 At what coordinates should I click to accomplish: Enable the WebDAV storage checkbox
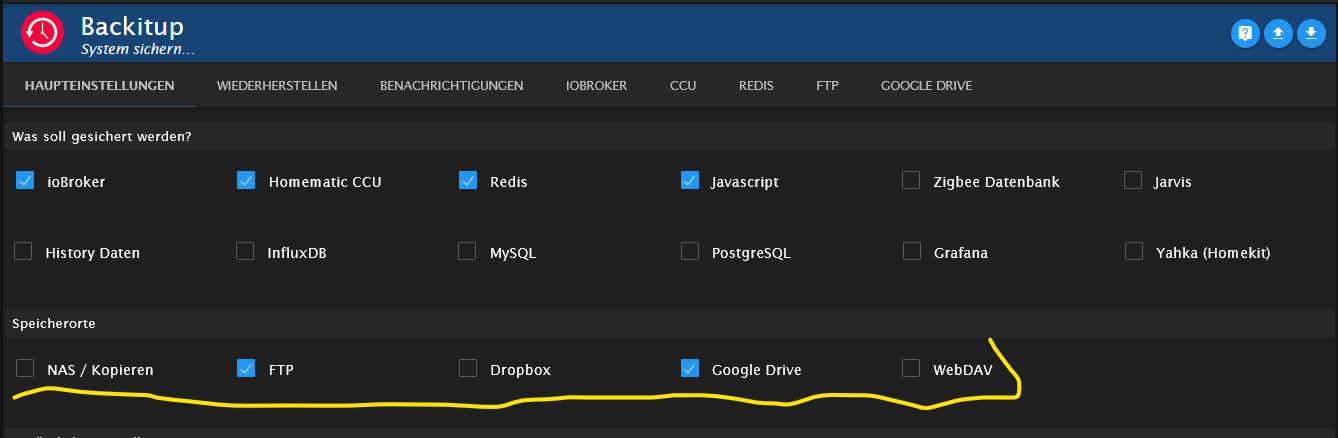tap(911, 368)
